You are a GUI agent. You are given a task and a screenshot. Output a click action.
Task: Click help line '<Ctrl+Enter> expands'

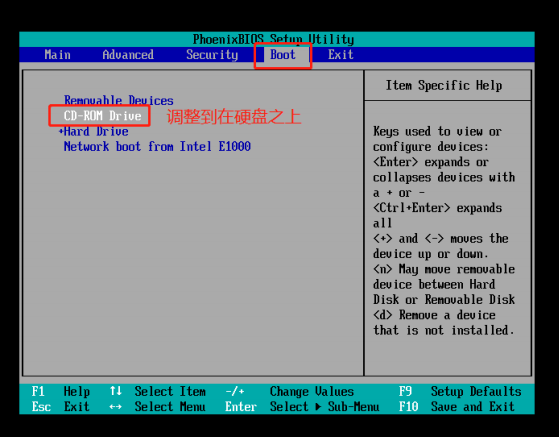point(437,208)
